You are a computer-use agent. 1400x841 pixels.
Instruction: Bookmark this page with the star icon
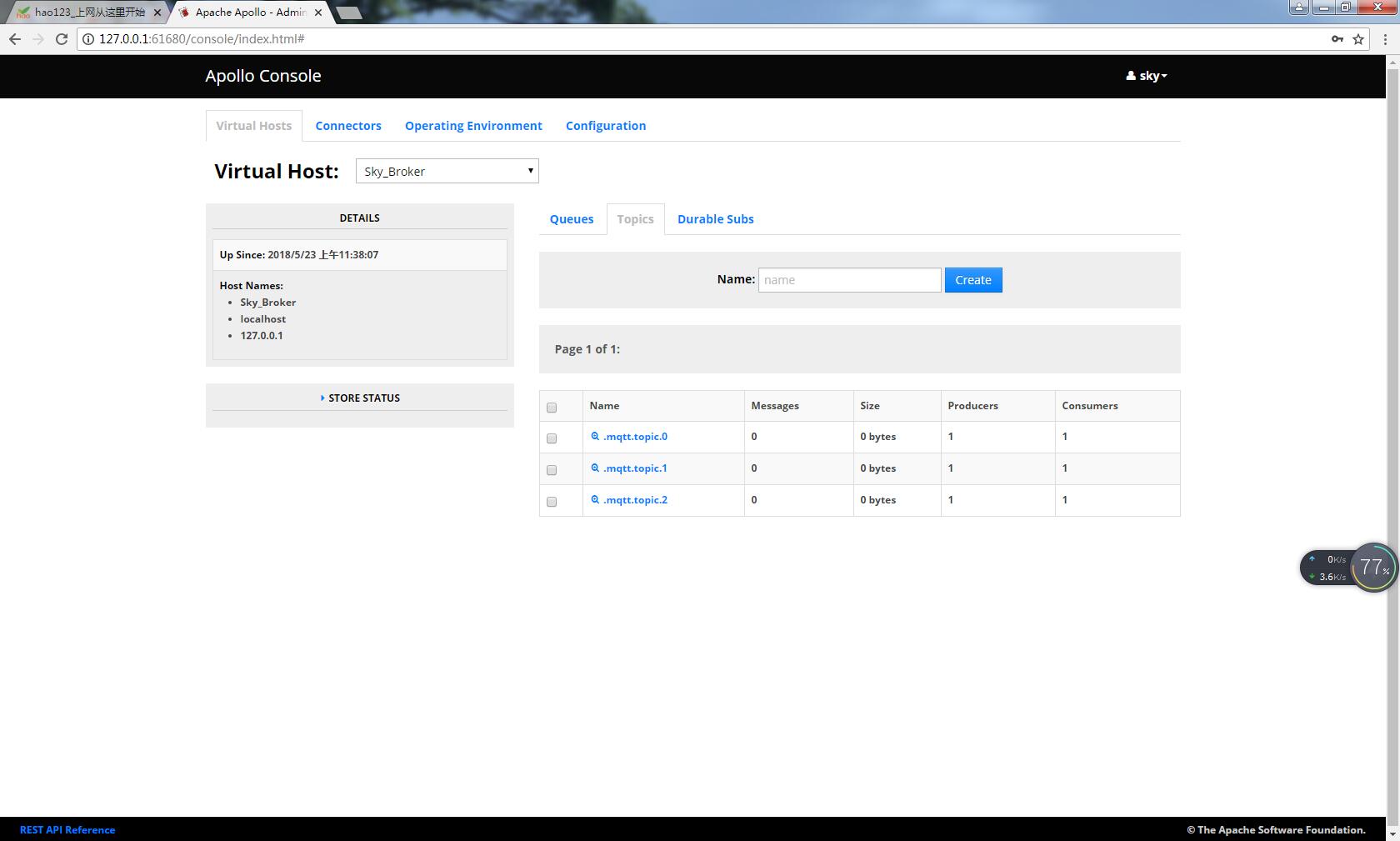click(x=1358, y=39)
